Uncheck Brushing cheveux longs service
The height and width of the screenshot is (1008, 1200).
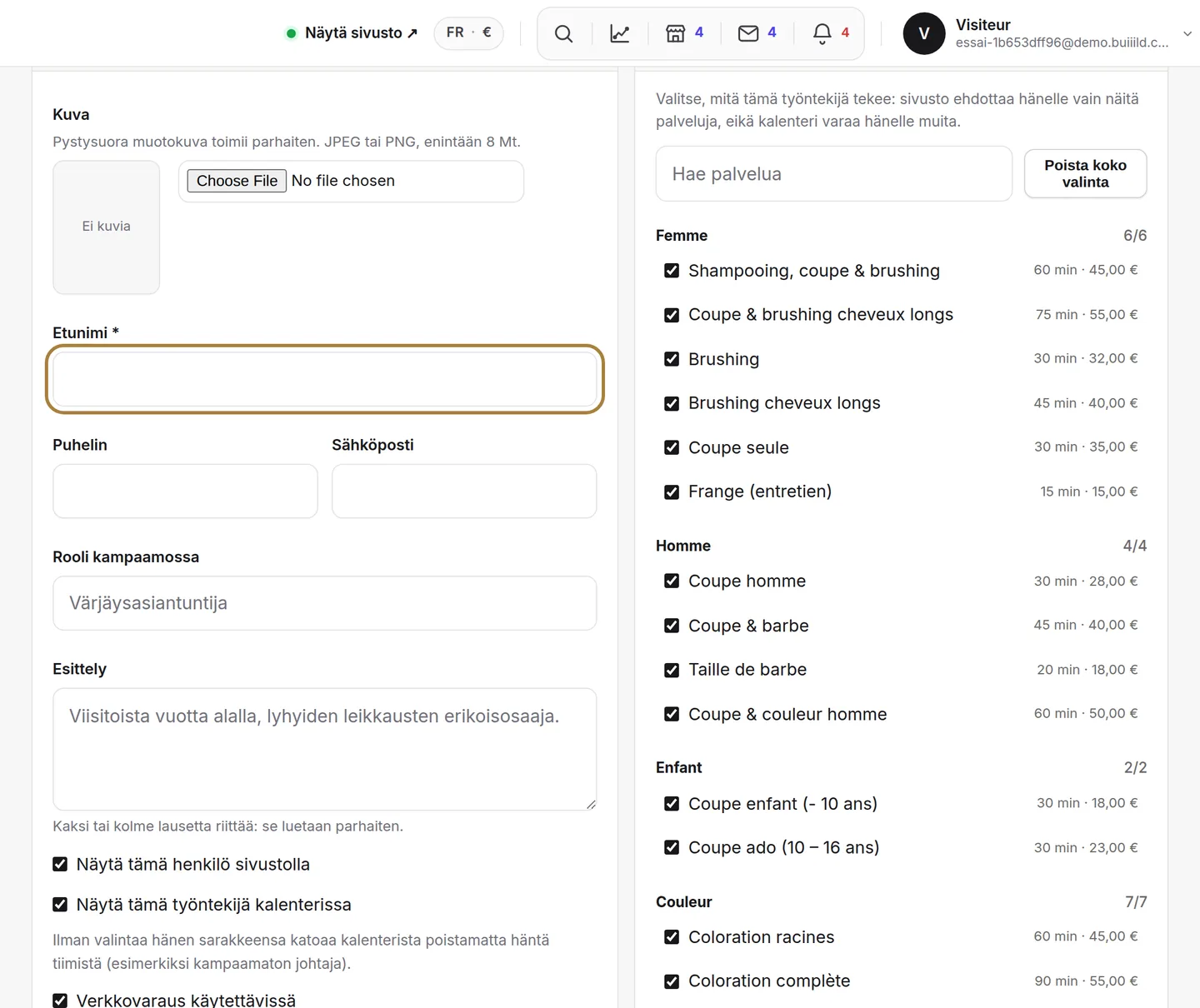672,403
